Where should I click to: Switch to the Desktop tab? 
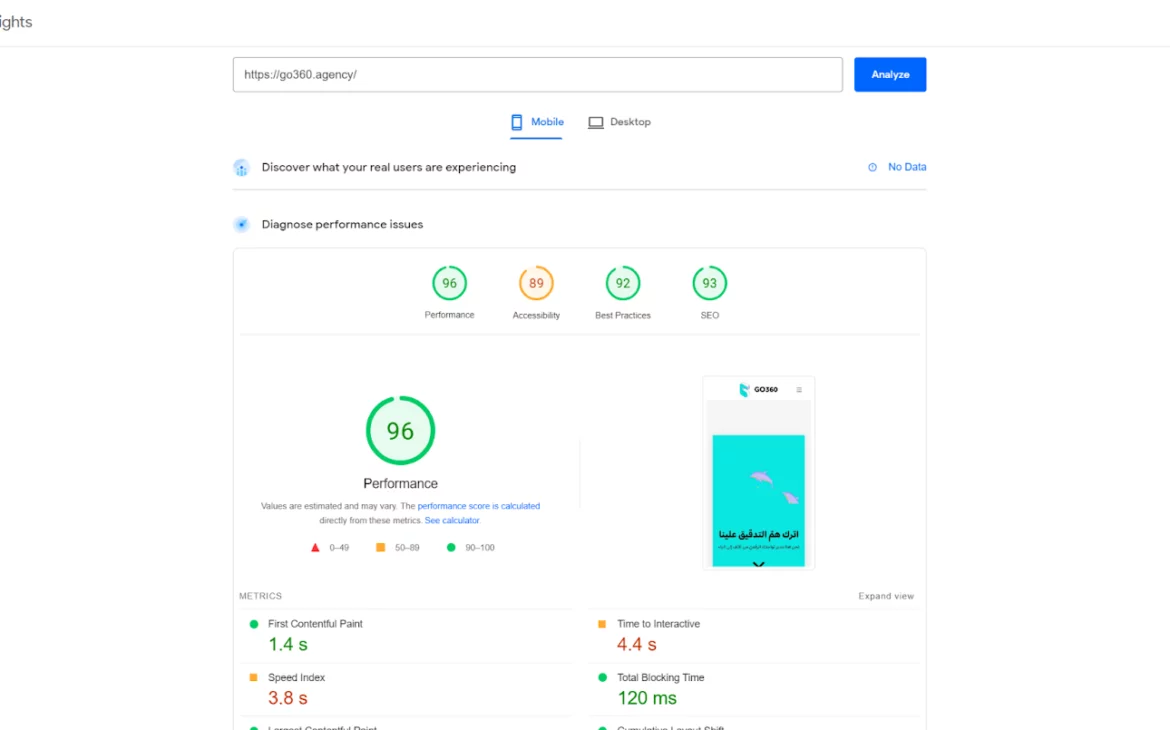(619, 122)
